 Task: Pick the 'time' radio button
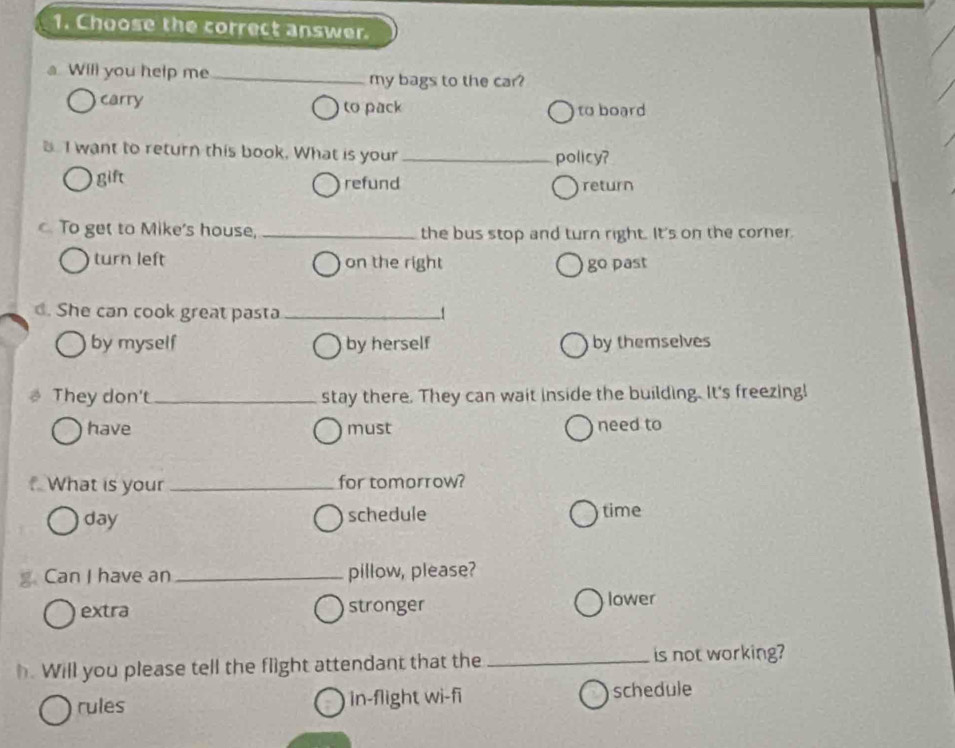pos(584,513)
